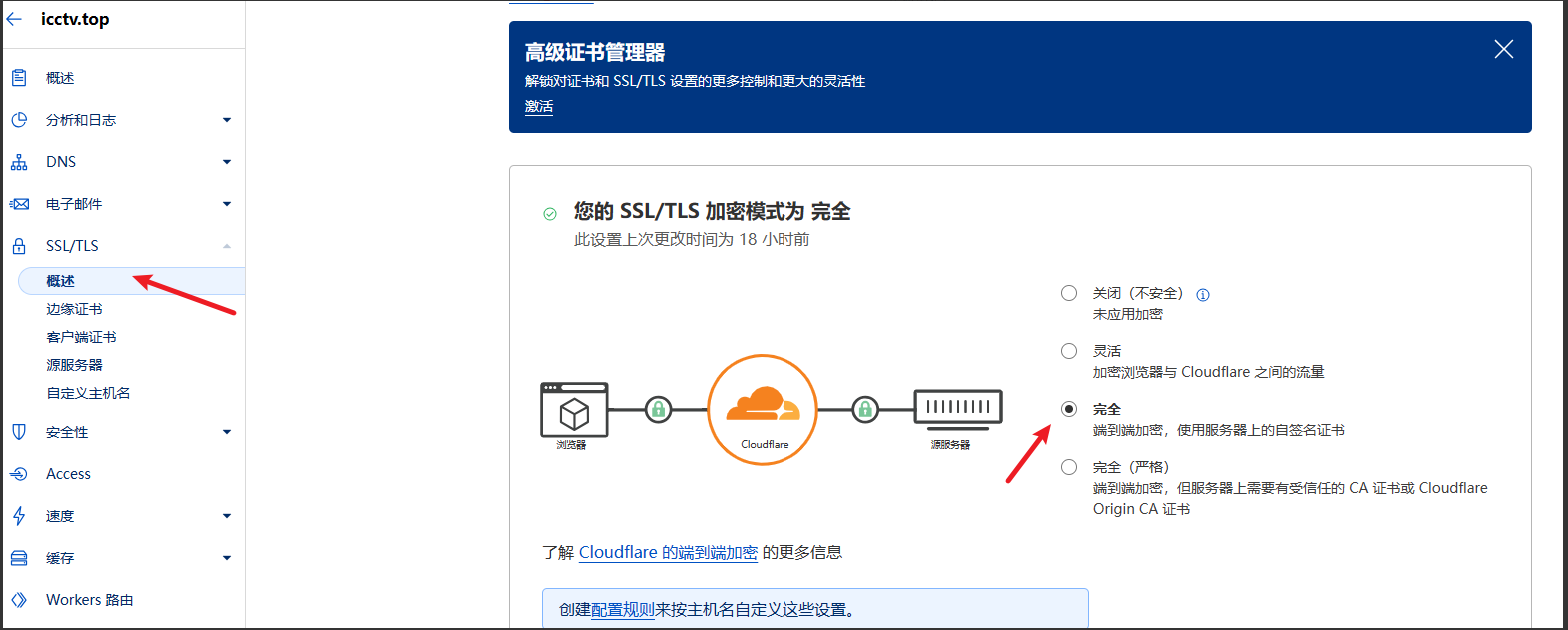Click the SSL/TLS lock icon

[19, 246]
